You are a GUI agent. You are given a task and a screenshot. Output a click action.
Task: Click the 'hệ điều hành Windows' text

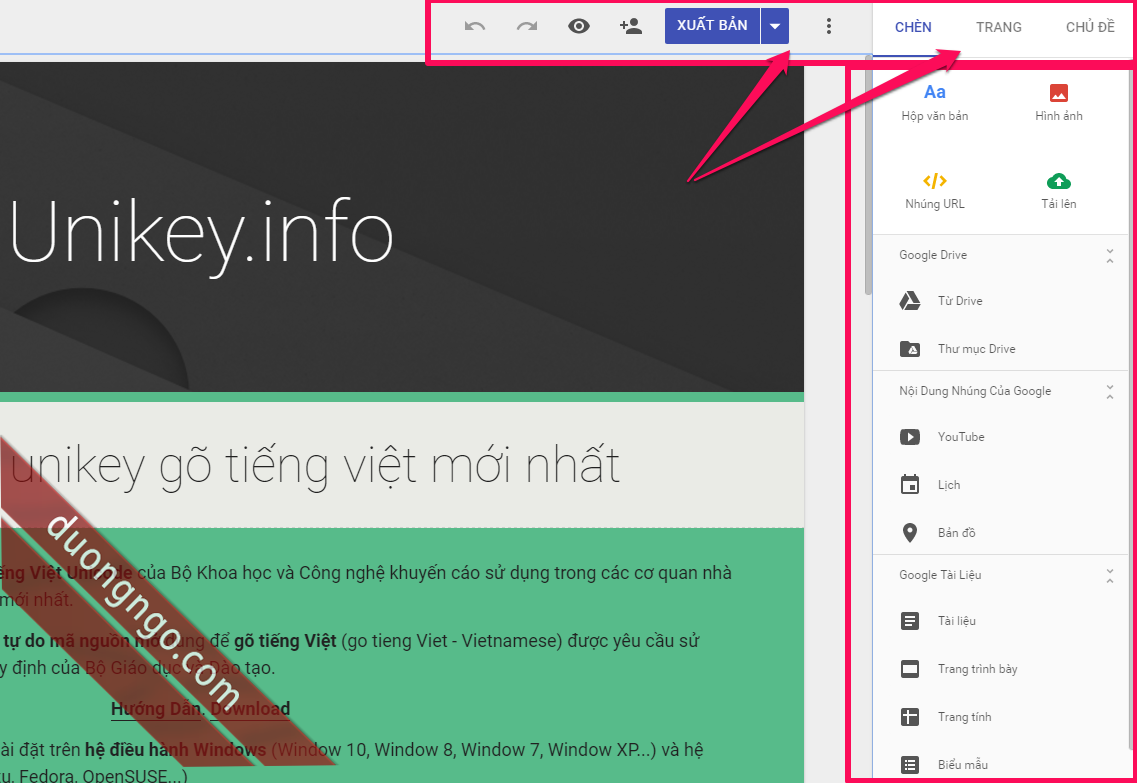click(175, 750)
